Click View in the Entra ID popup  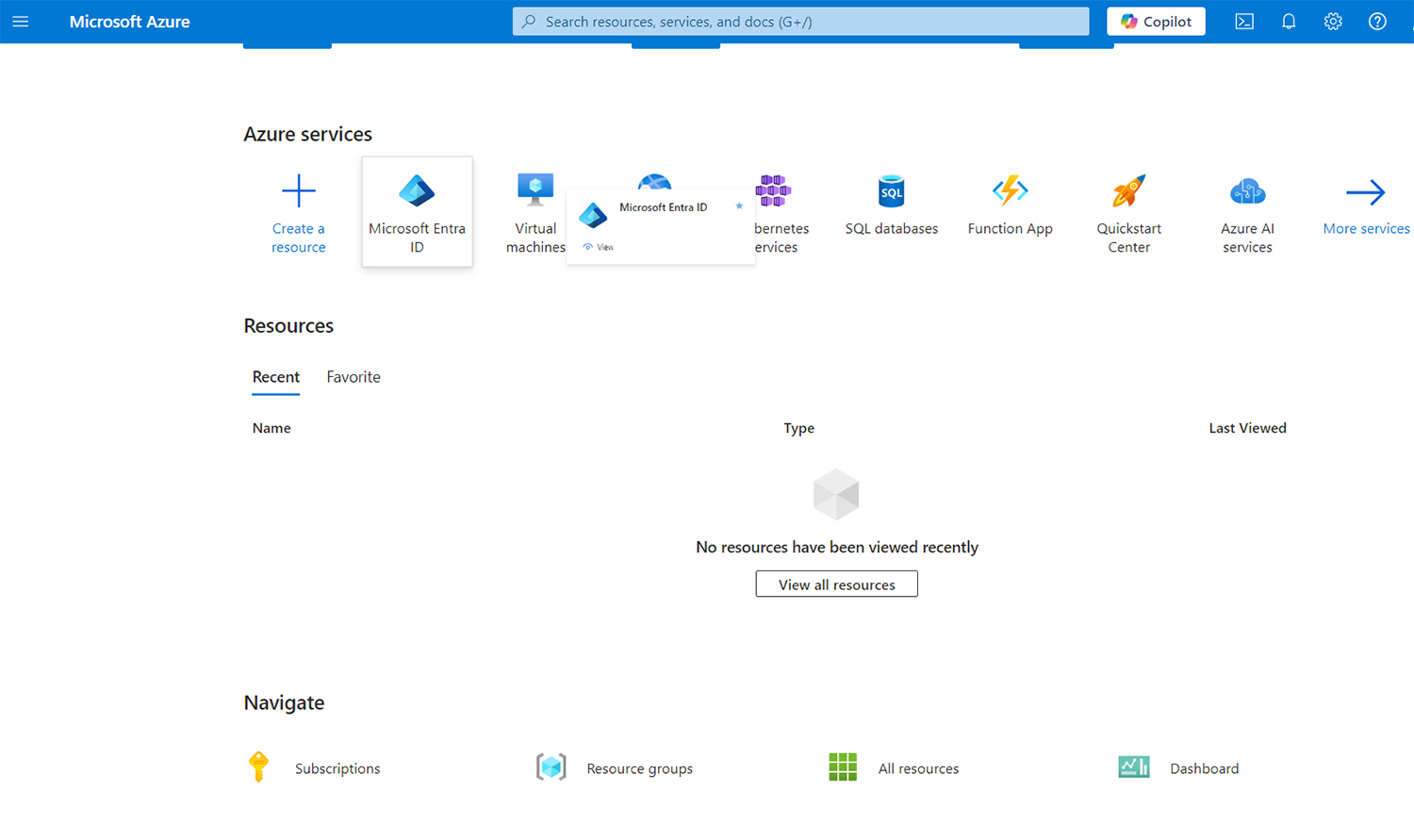click(x=599, y=247)
